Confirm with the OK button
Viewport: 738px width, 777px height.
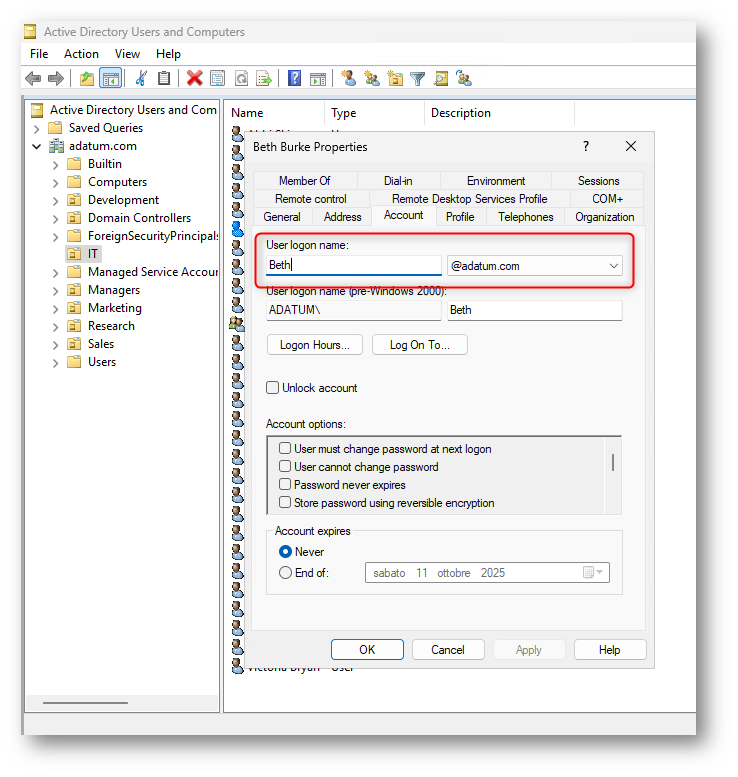[367, 650]
